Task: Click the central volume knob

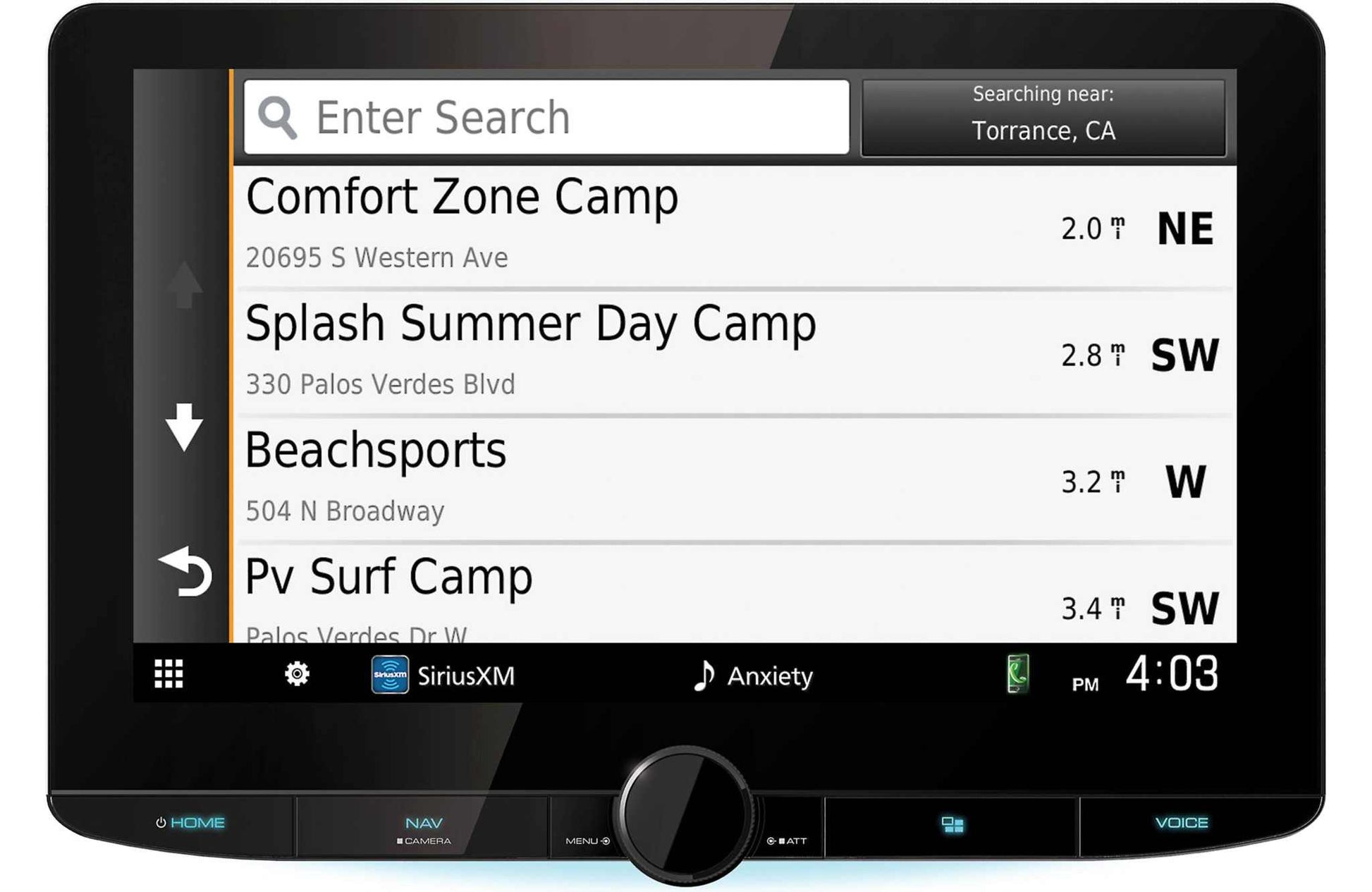Action: tap(685, 814)
